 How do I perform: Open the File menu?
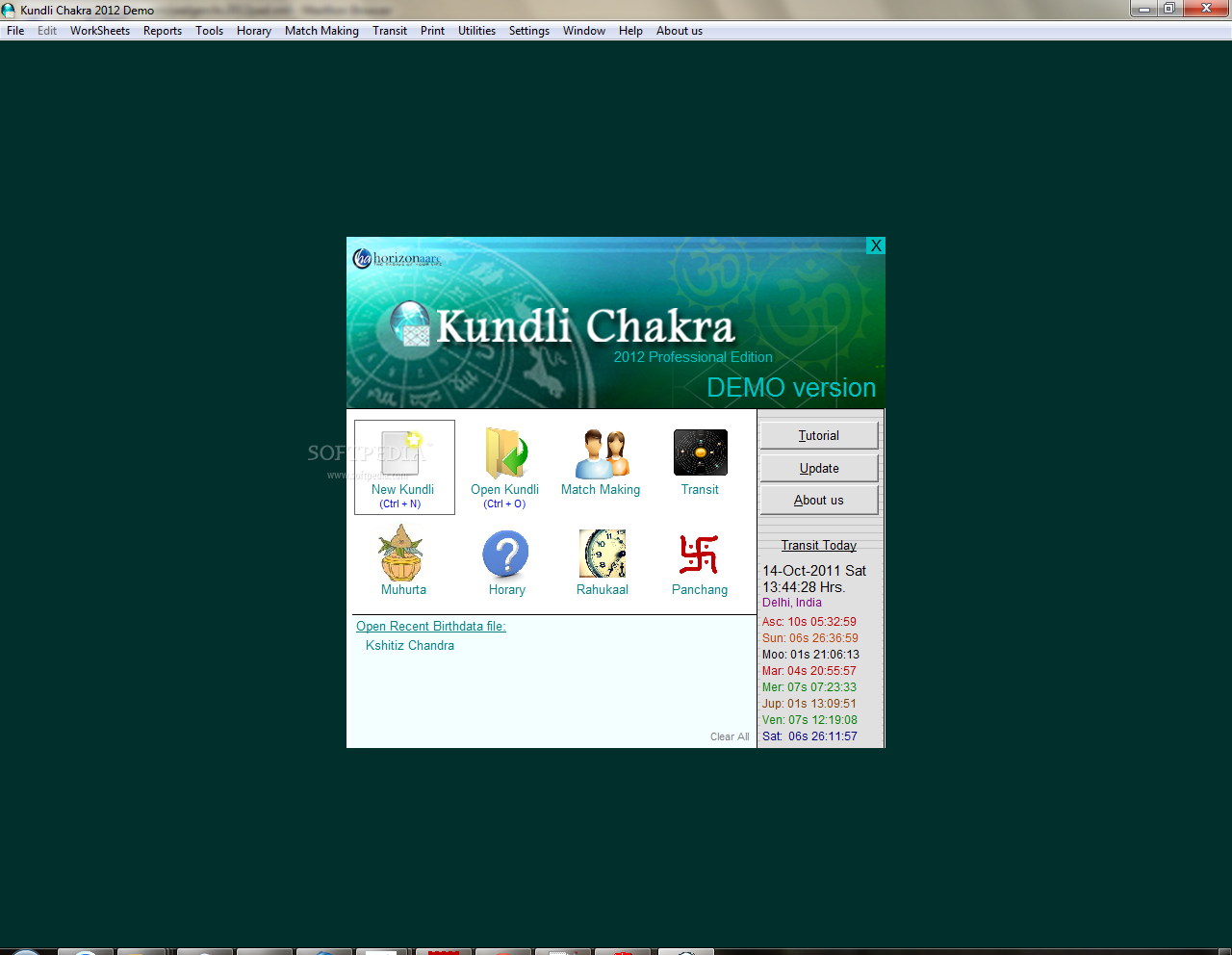pos(15,31)
